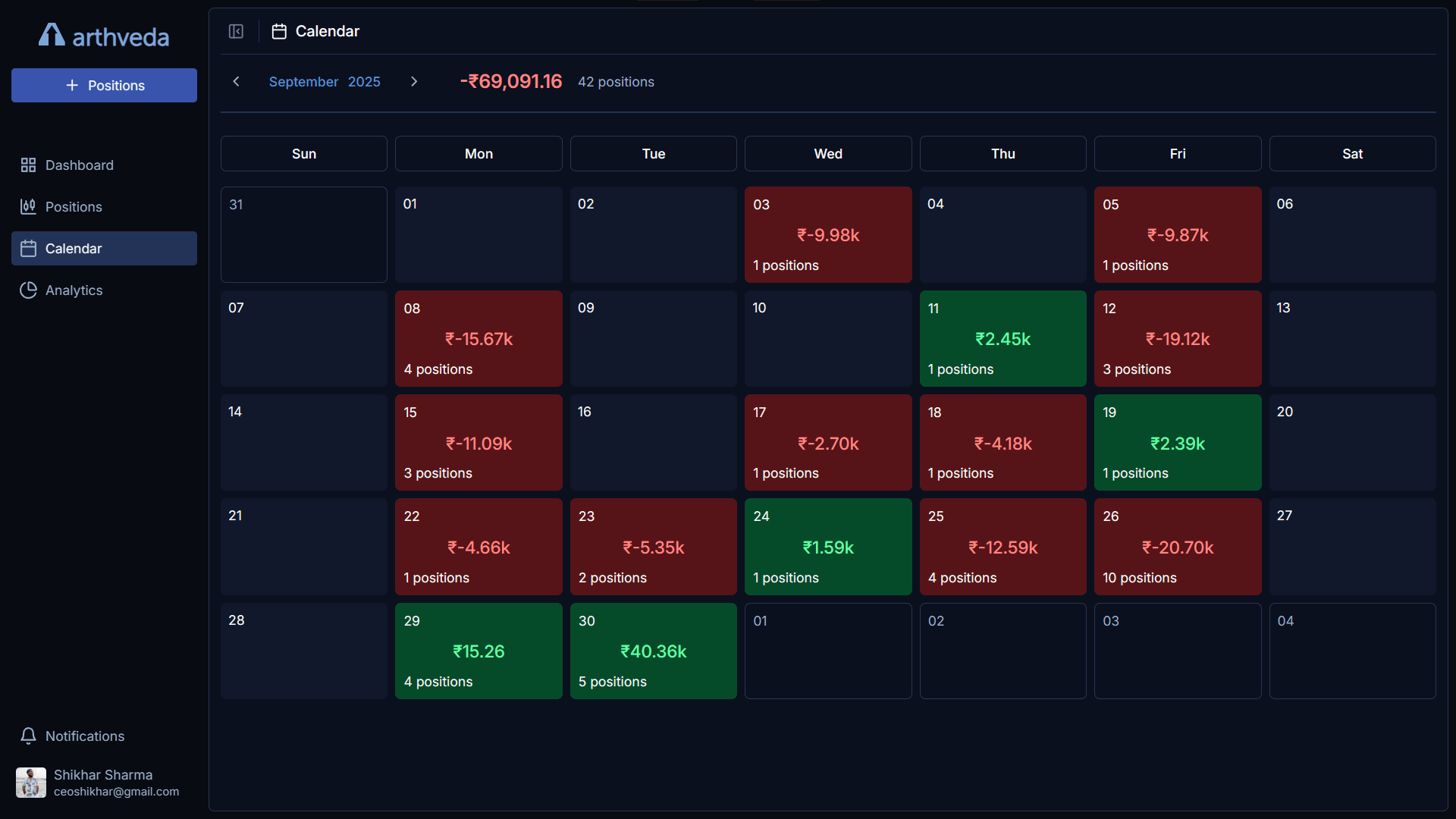Click the pie-chart icon beside Analytics

[29, 290]
